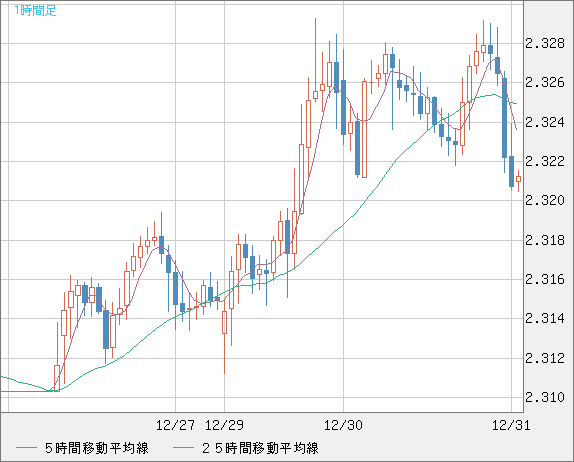Click the purple 5-hour average legend line

(x=27, y=448)
